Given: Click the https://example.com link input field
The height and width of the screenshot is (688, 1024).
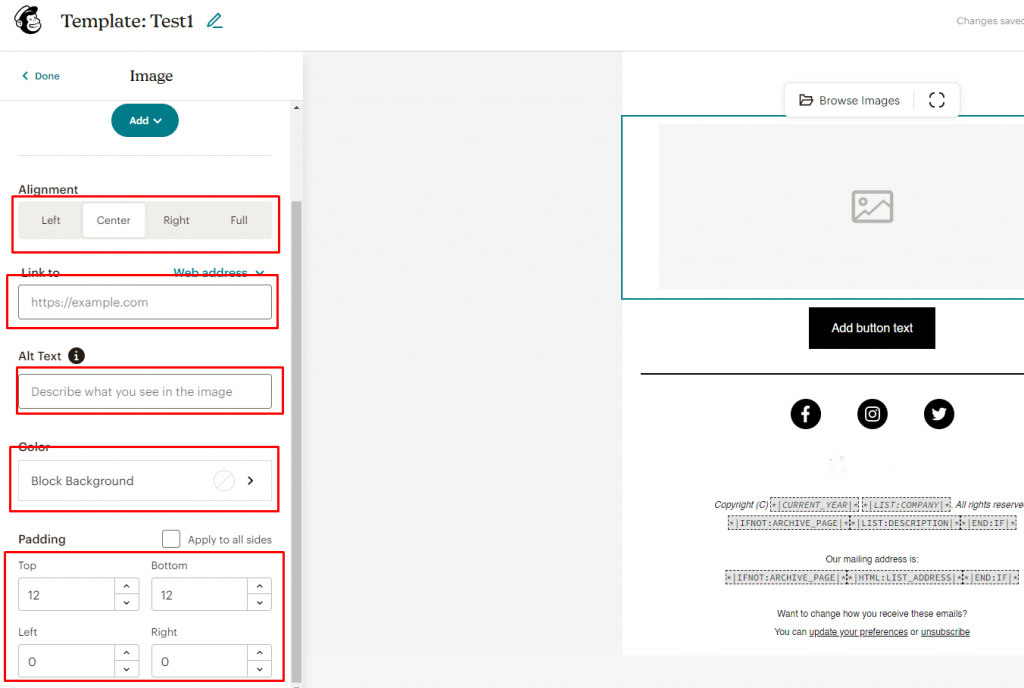Looking at the screenshot, I should pos(144,301).
